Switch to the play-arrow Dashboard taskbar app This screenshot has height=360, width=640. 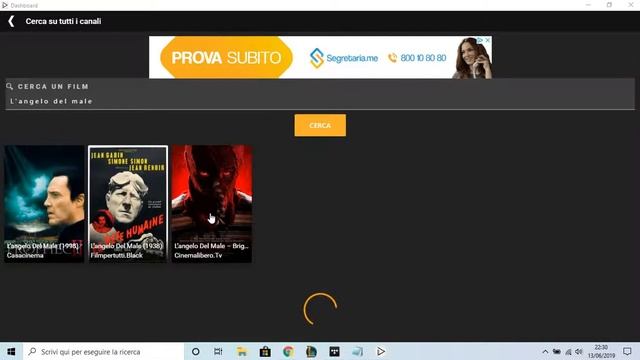click(381, 351)
